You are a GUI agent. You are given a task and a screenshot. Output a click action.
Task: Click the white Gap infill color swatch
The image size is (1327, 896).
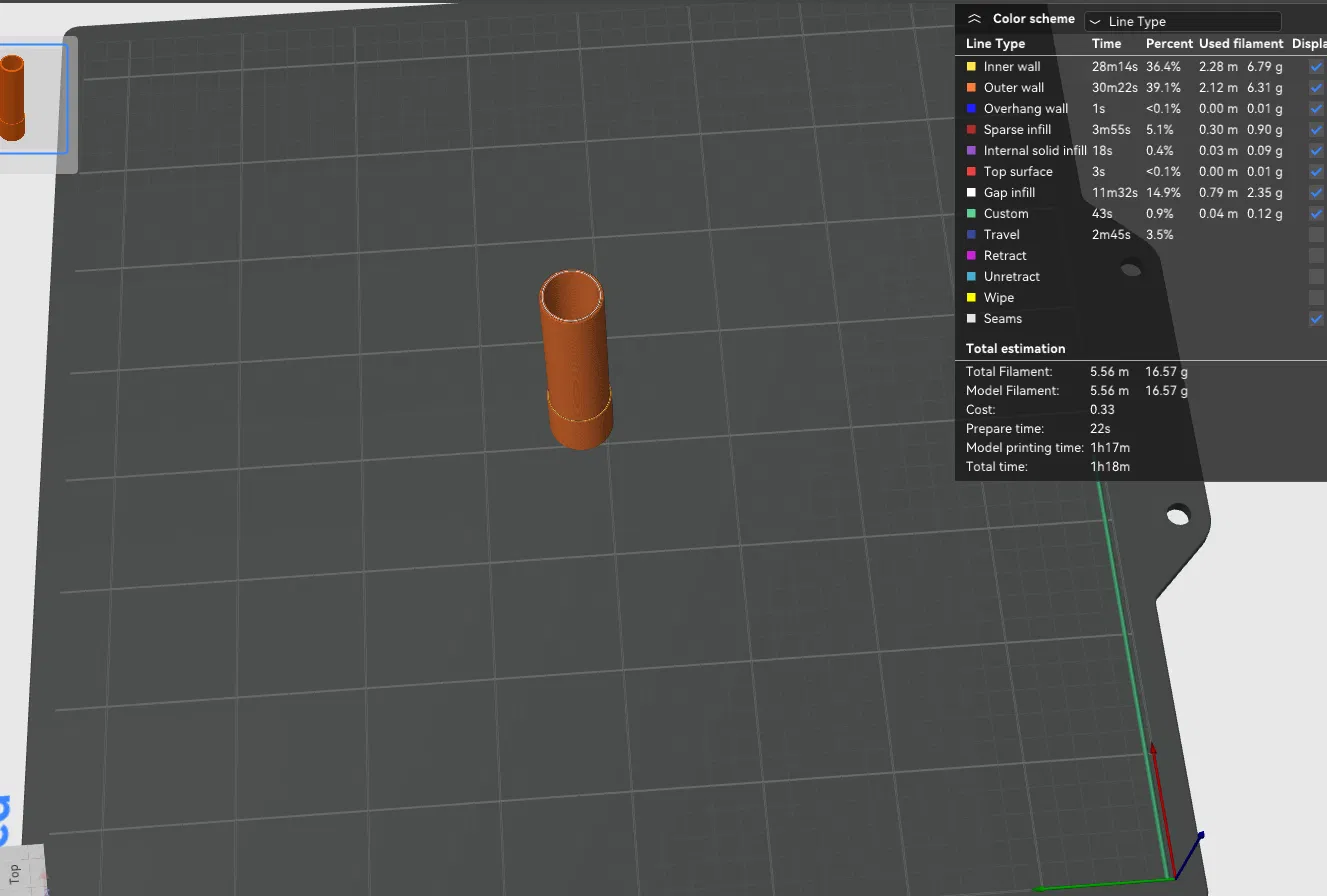[971, 193]
